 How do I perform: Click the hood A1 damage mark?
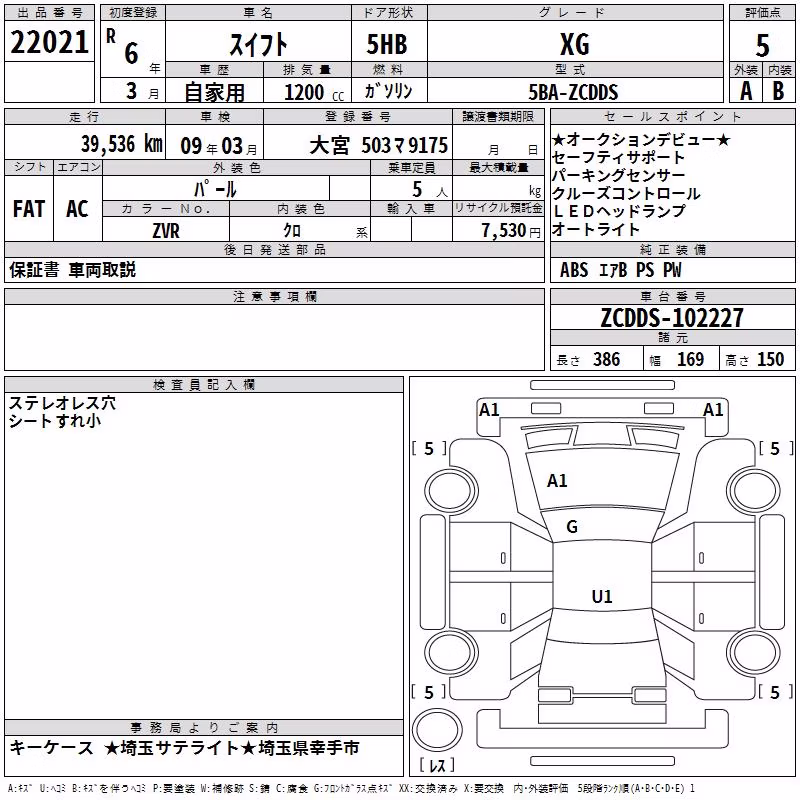coord(557,481)
